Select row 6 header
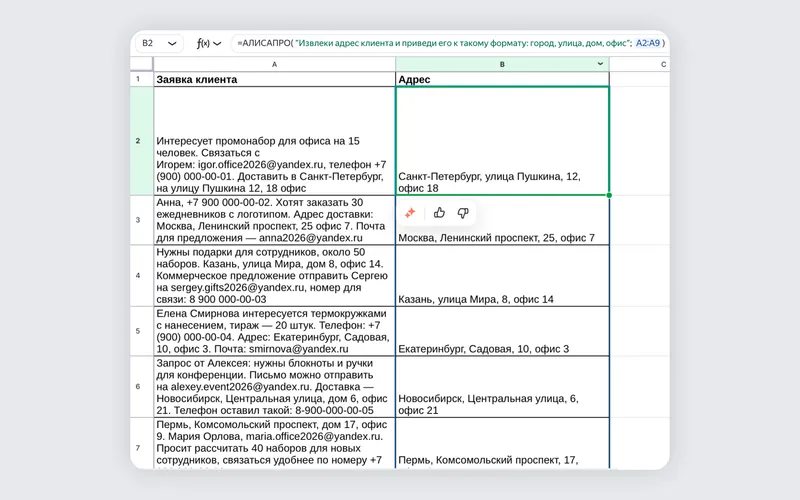Screen dimensions: 800x500 click(x=142, y=387)
